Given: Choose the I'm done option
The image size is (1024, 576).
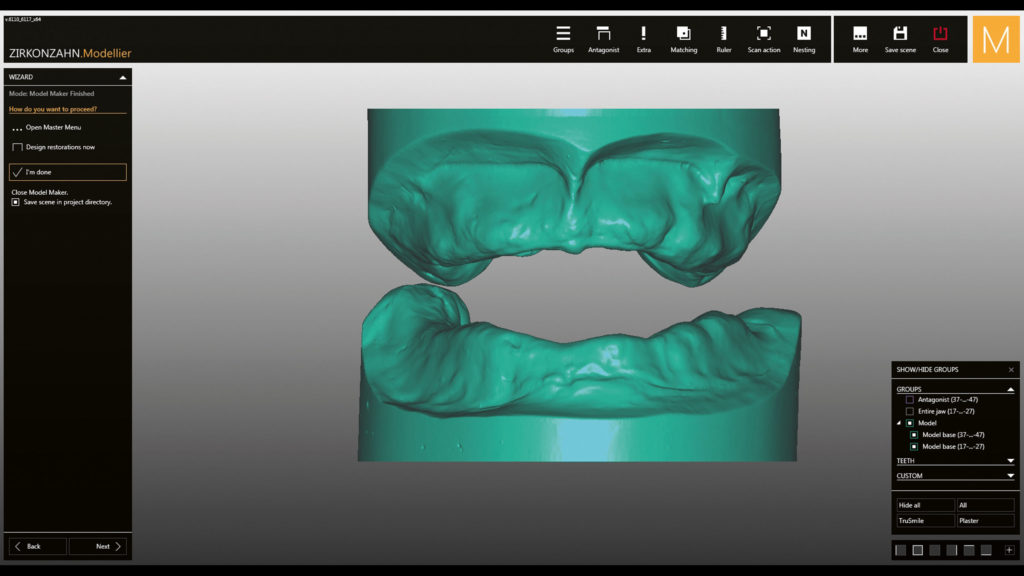Looking at the screenshot, I should click(x=68, y=172).
